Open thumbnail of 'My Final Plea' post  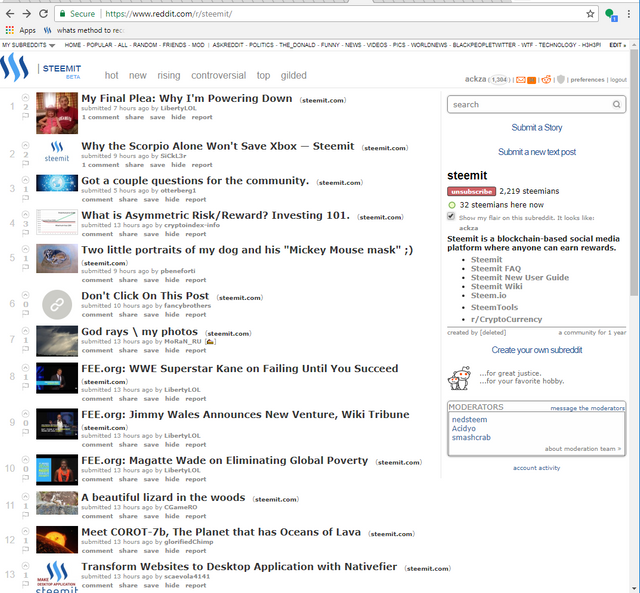pyautogui.click(x=57, y=113)
